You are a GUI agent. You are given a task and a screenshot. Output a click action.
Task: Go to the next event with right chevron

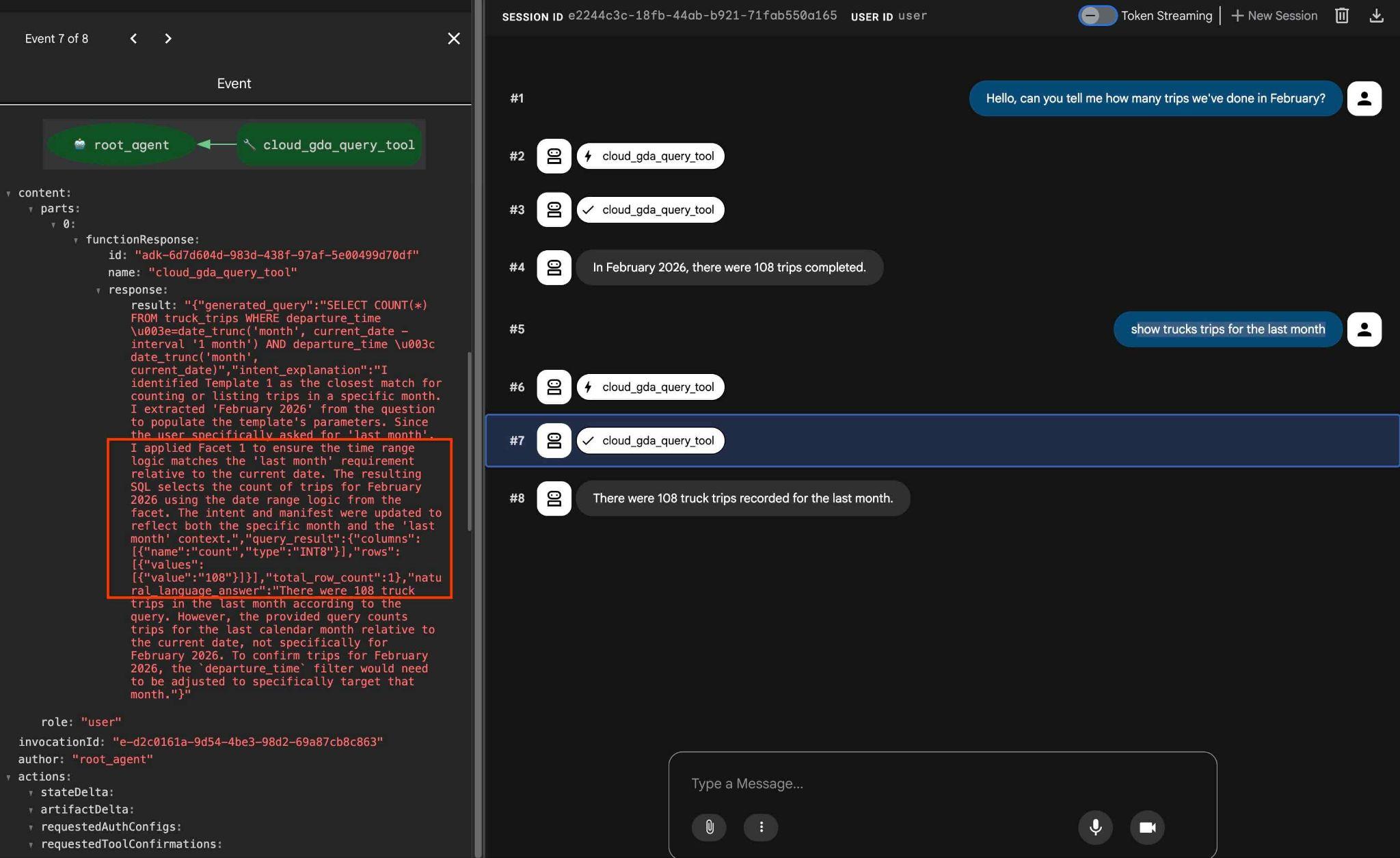(x=168, y=38)
